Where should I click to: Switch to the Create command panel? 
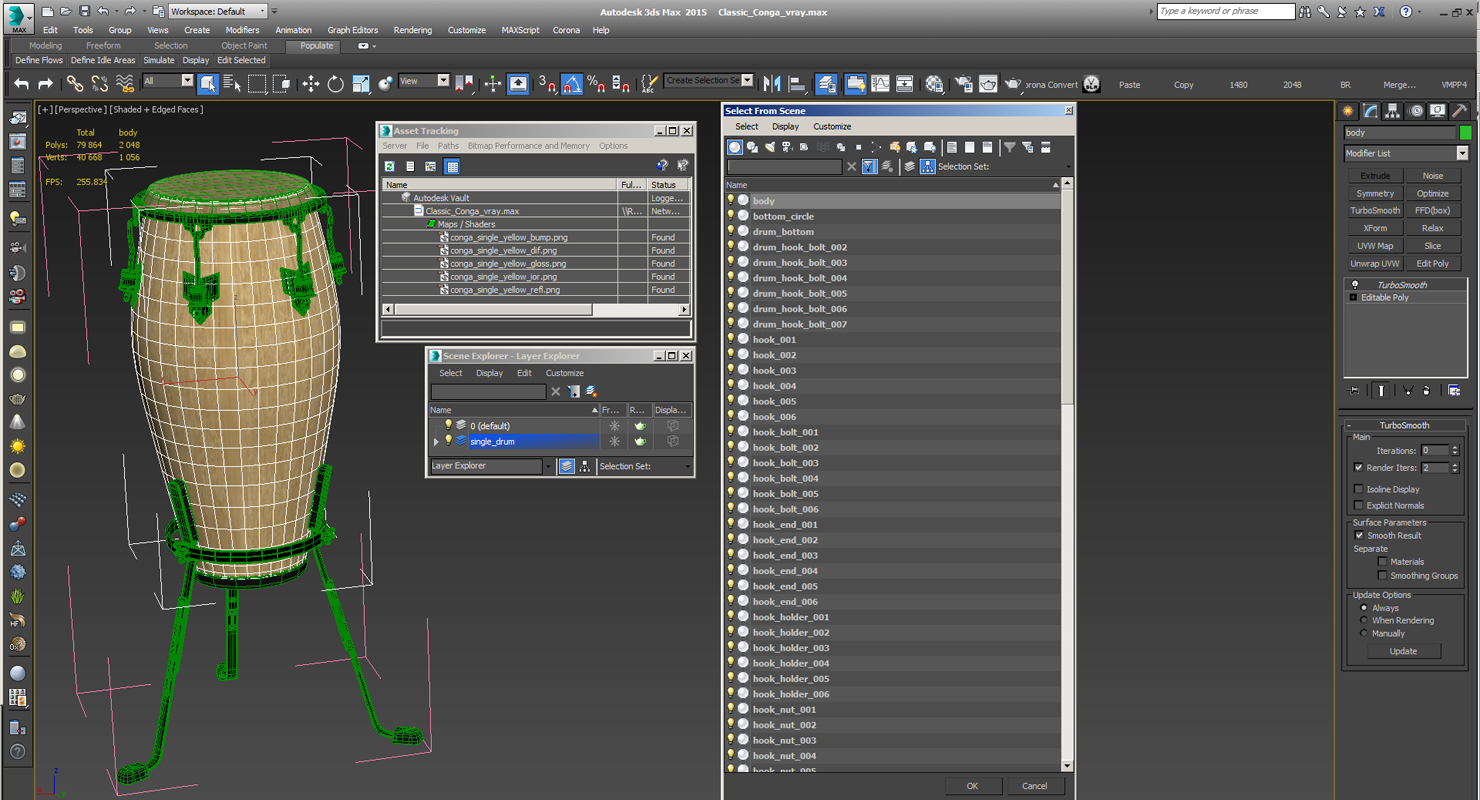1349,111
